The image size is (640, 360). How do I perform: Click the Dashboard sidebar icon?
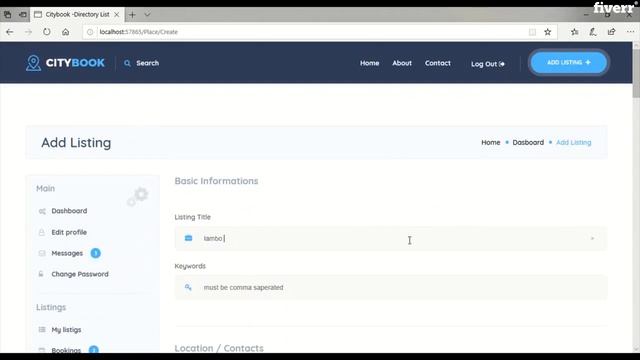pyautogui.click(x=42, y=211)
